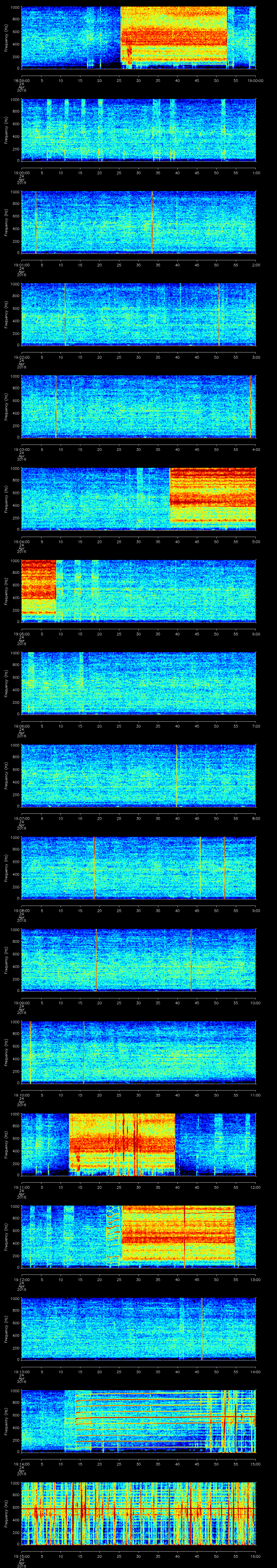Click the red vertical spike near 44 seconds in 19:09:00 panel
Screen dimensions: 277x1568
(191, 960)
